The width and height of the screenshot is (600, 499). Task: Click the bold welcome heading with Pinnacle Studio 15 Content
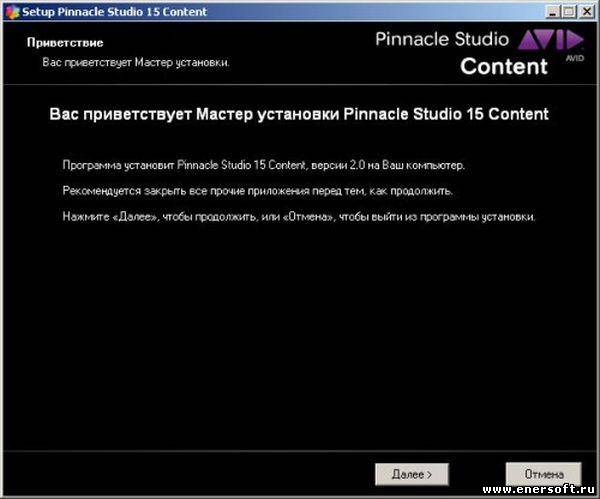(299, 114)
